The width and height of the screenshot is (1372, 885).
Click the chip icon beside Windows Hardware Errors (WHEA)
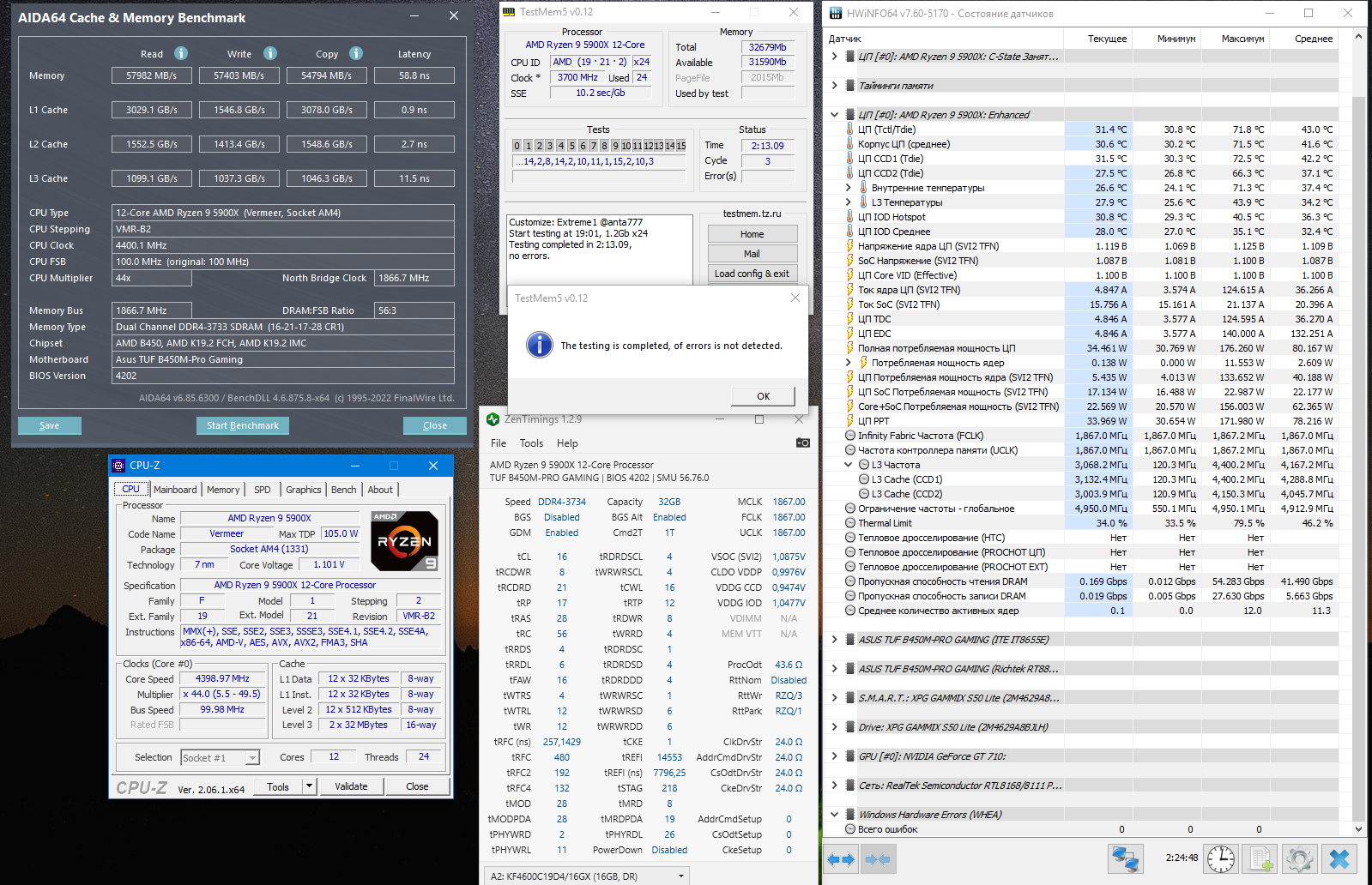pos(849,815)
